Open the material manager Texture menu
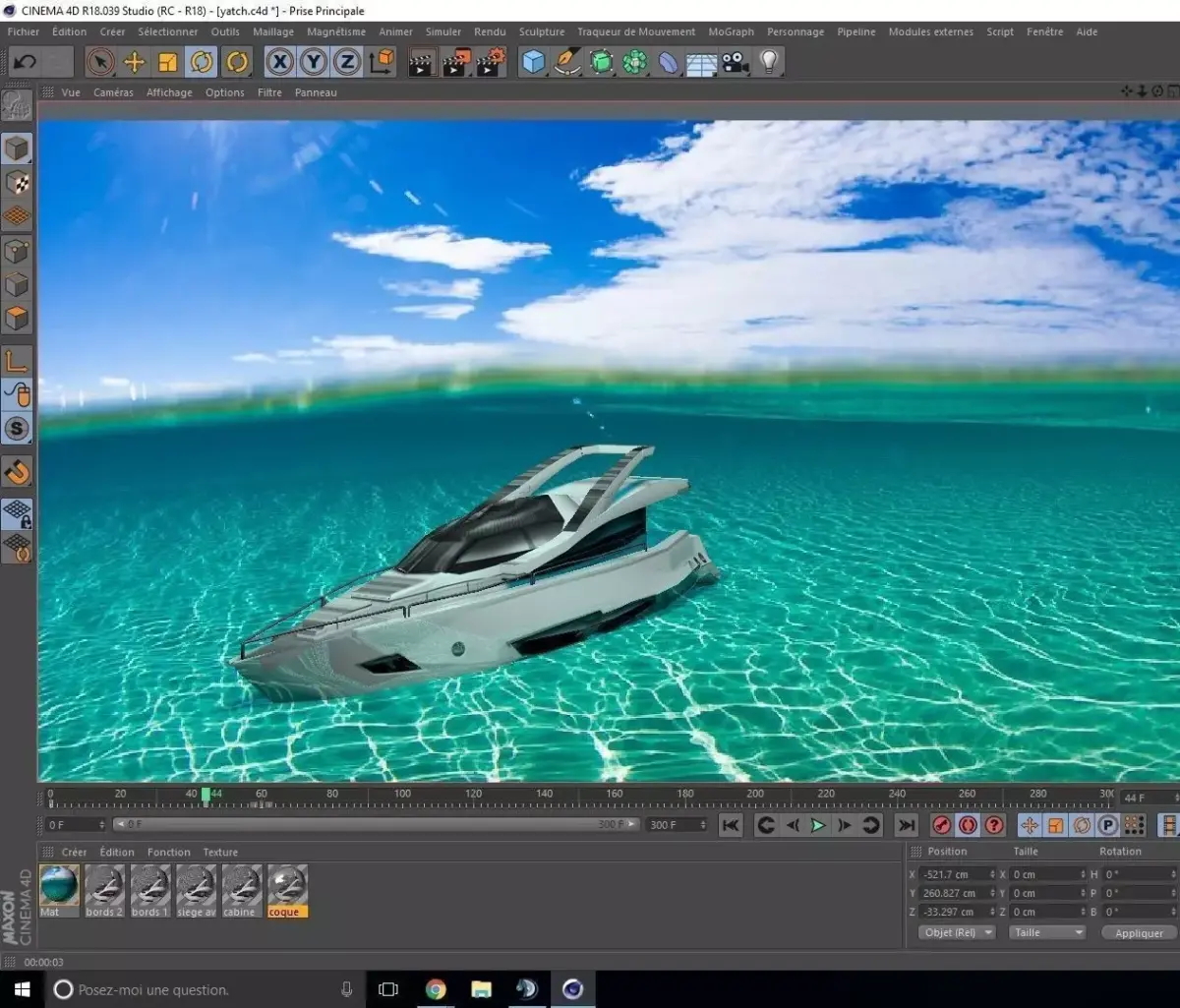This screenshot has height=1008, width=1180. click(220, 853)
